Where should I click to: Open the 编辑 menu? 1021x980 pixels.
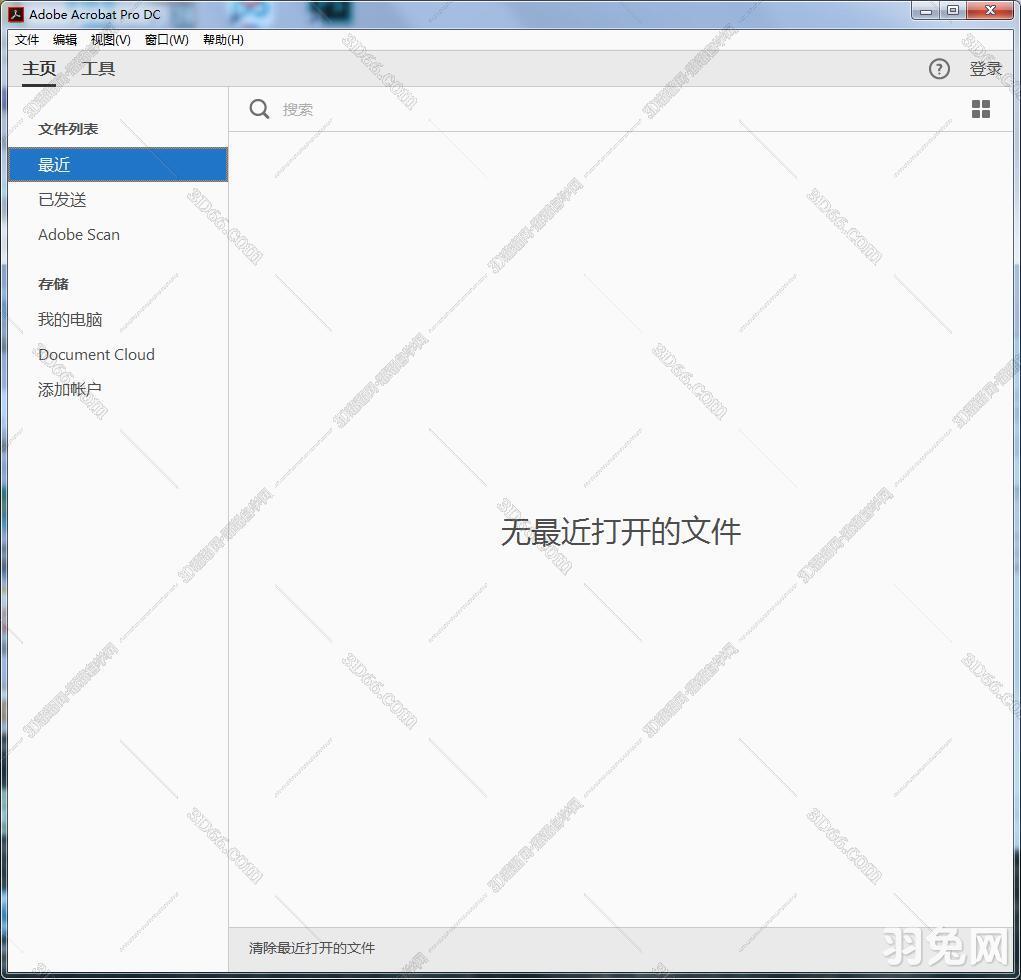[x=65, y=40]
